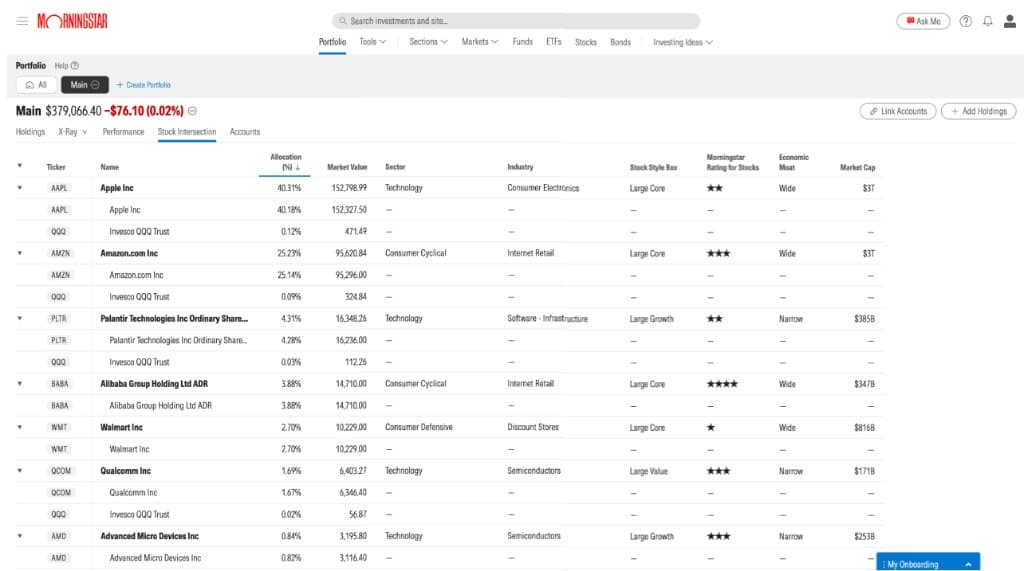The width and height of the screenshot is (1024, 571).
Task: Sort by the Name column header
Action: tap(110, 167)
